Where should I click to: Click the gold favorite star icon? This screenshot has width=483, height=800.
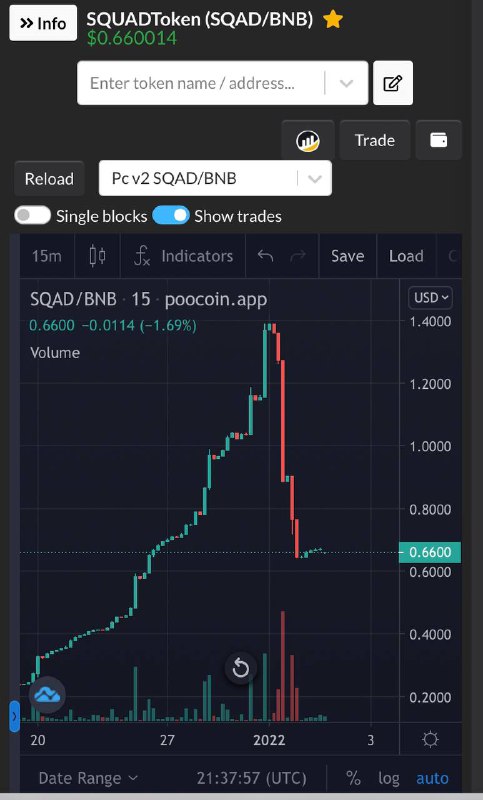(333, 19)
